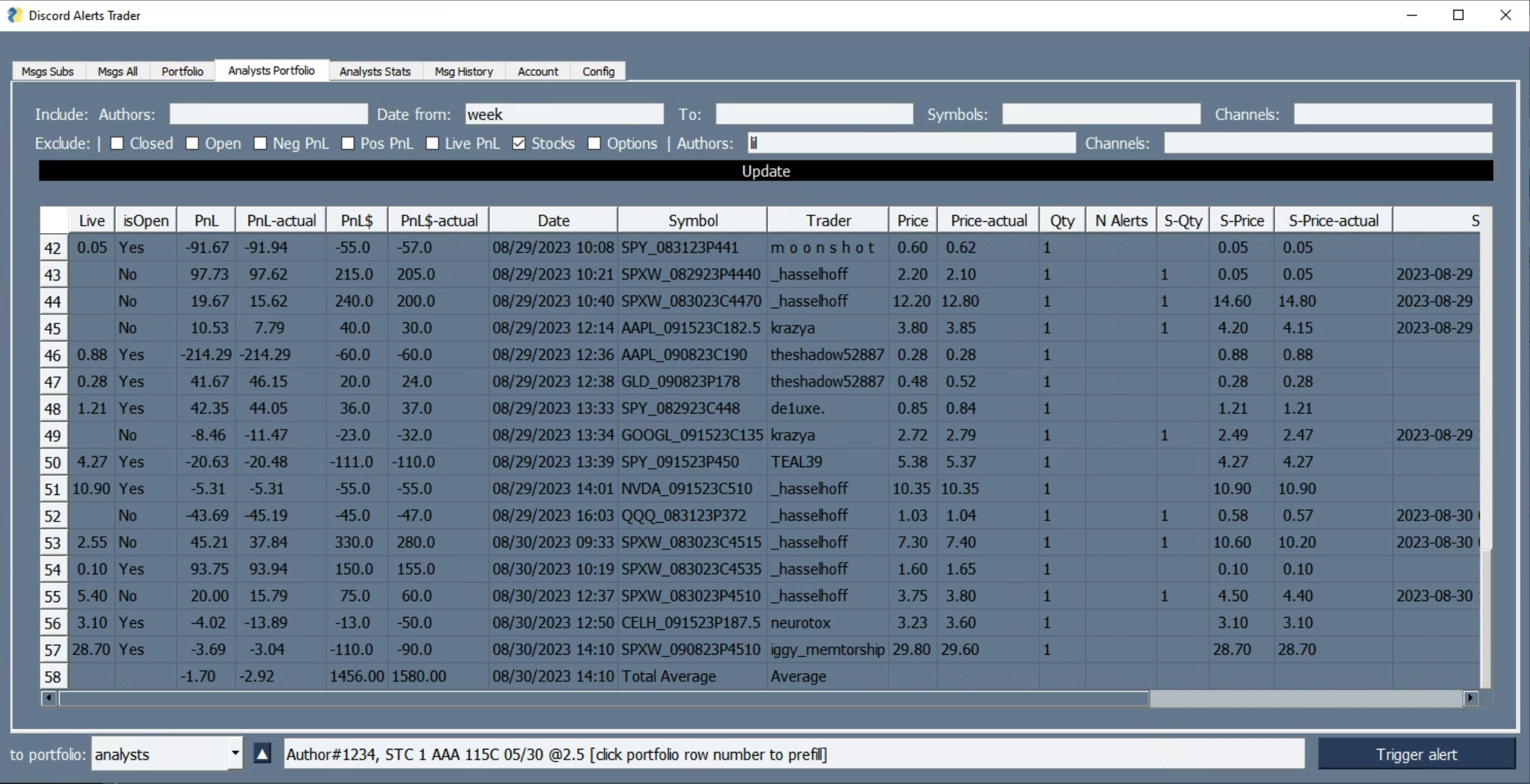Screen dimensions: 1530x784
Task: Click row number 50 to prefill alert
Action: pyautogui.click(x=53, y=462)
